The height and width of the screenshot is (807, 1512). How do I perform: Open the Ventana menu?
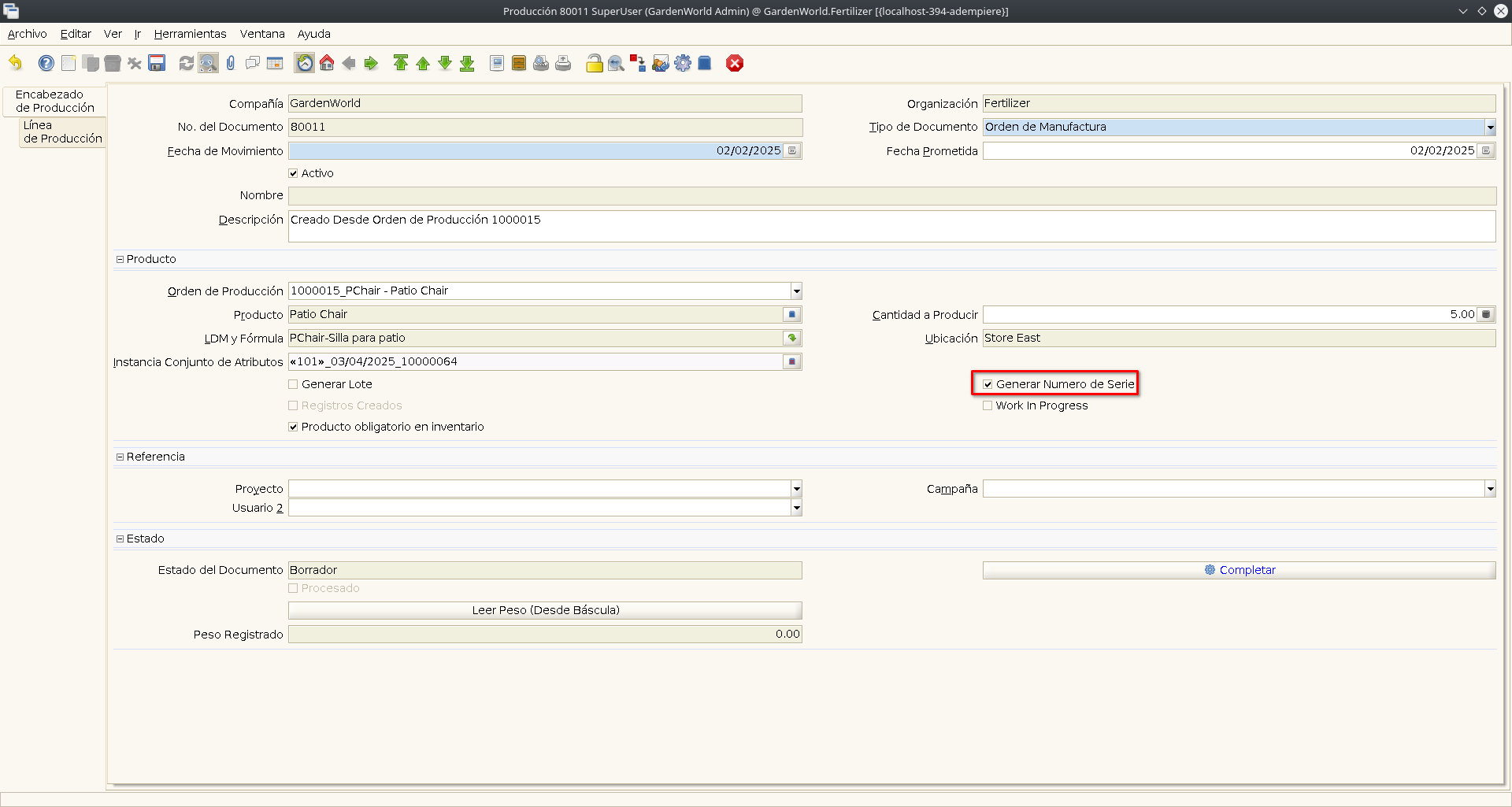[262, 34]
